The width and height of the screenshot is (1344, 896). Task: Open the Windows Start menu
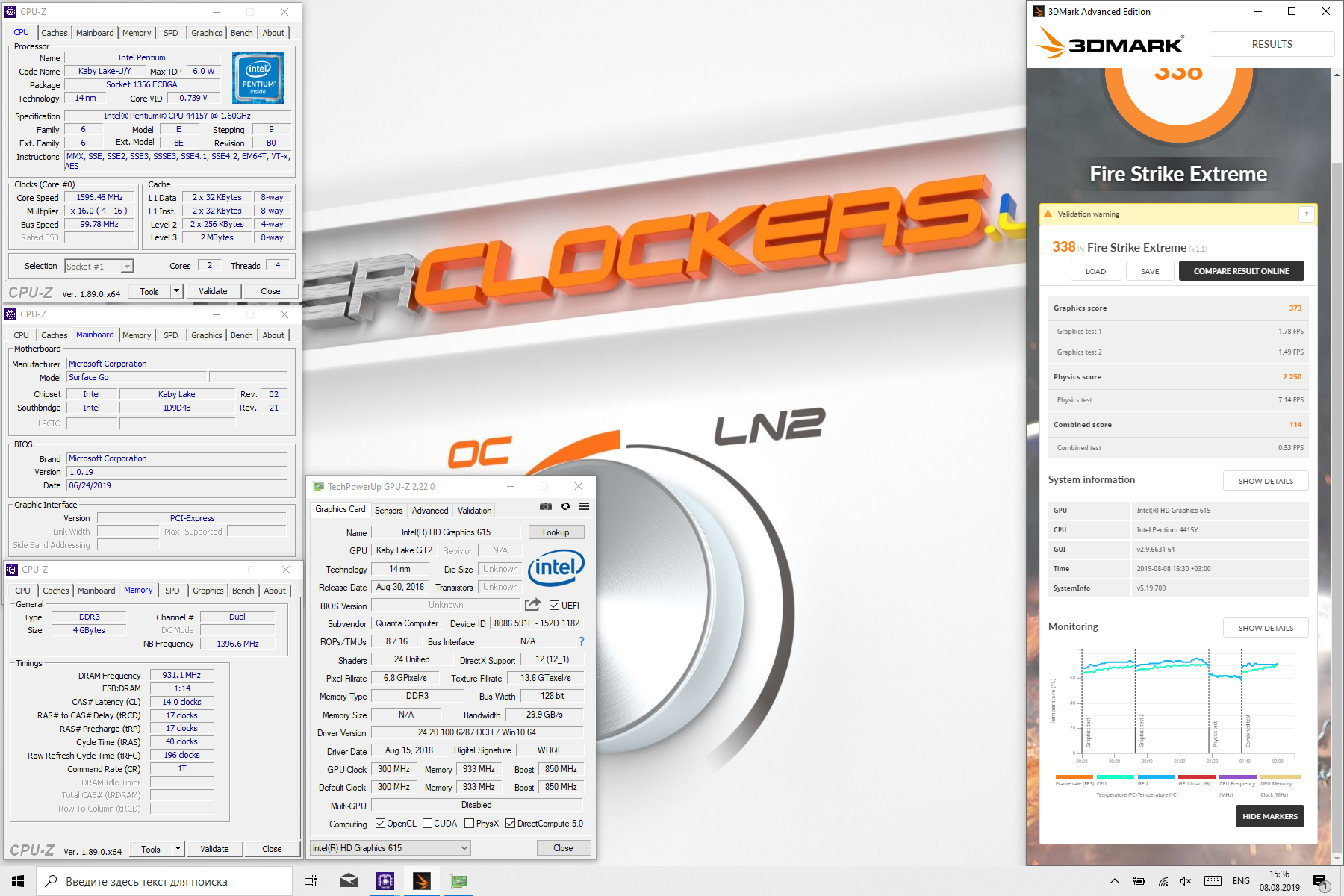18,881
